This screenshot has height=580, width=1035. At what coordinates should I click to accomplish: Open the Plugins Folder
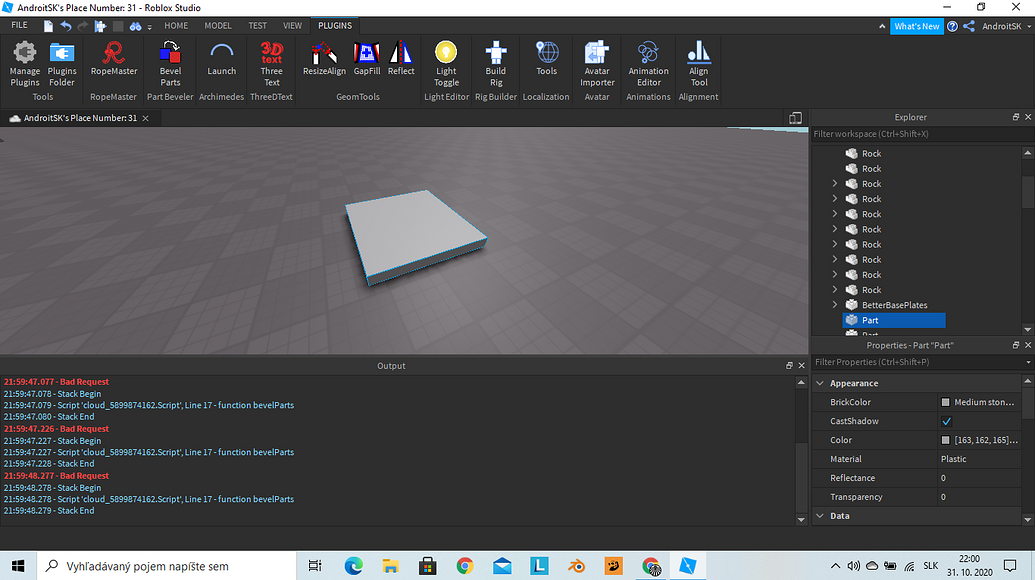pyautogui.click(x=62, y=64)
